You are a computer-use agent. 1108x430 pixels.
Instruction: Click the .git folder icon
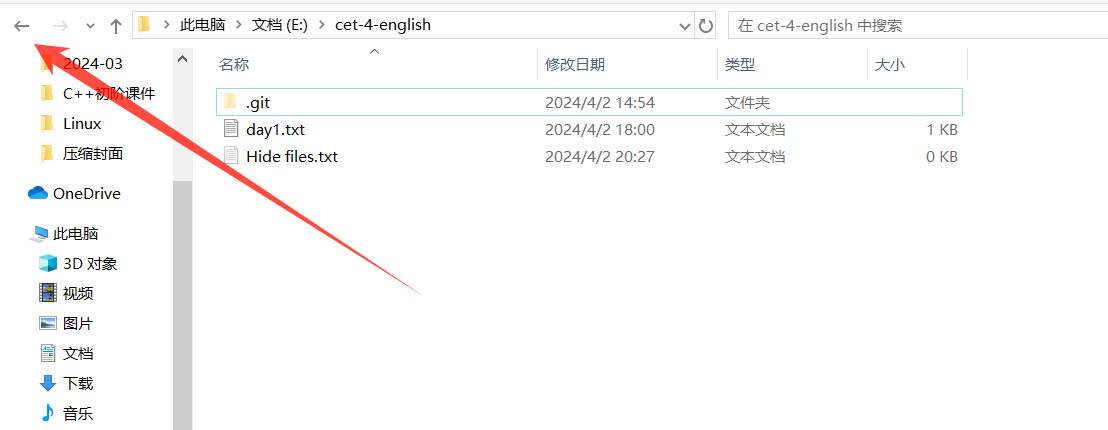click(x=230, y=102)
